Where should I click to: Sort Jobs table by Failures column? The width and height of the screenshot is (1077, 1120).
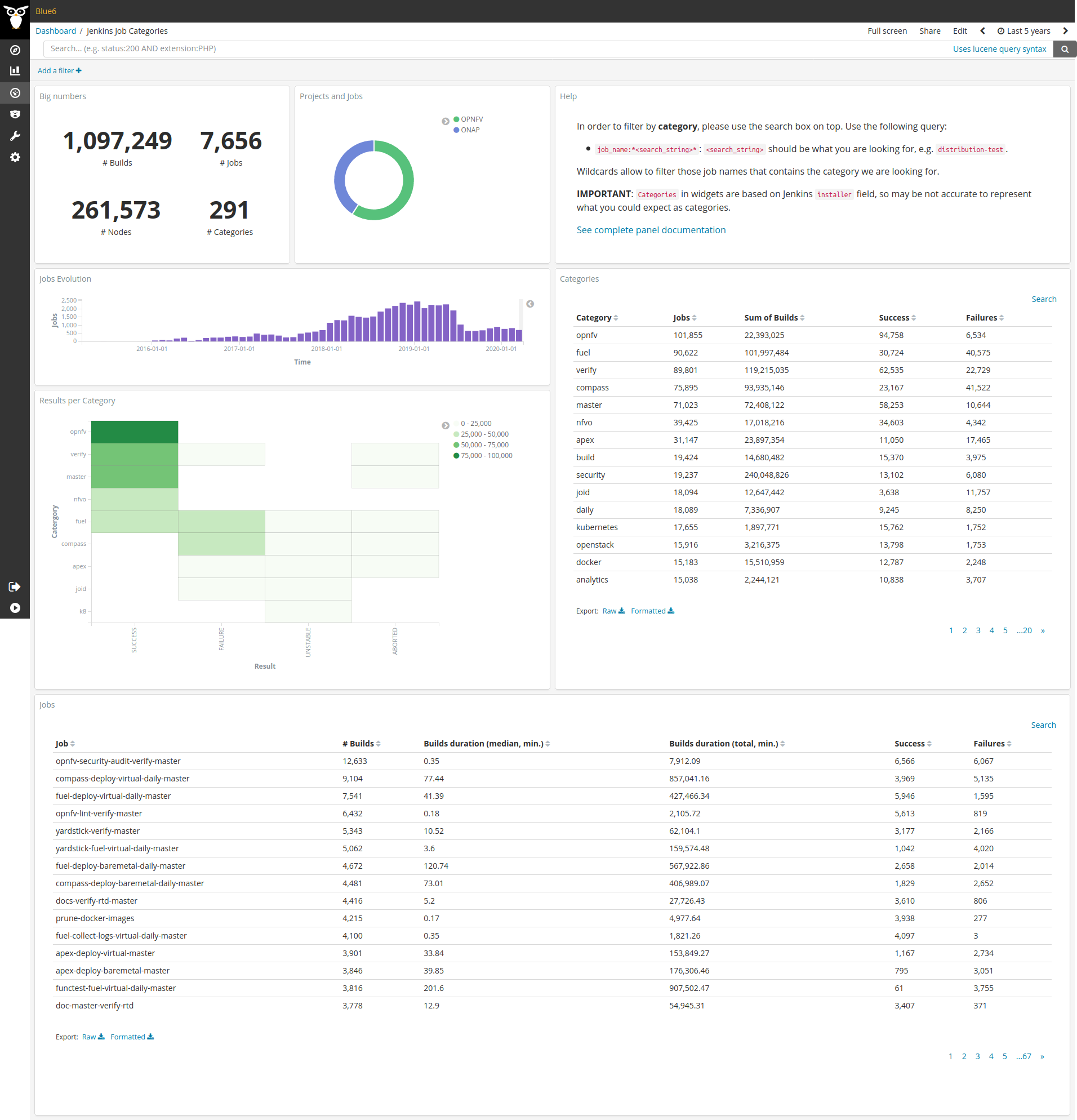click(993, 744)
